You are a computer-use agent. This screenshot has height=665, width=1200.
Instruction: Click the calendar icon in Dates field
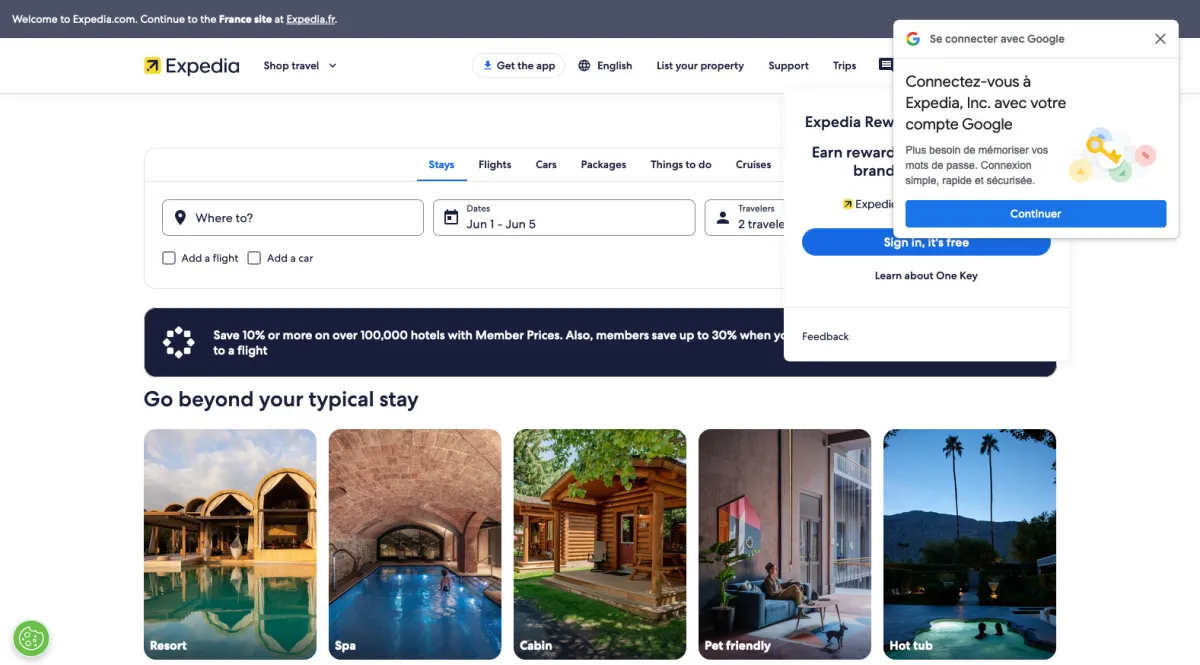pyautogui.click(x=451, y=218)
